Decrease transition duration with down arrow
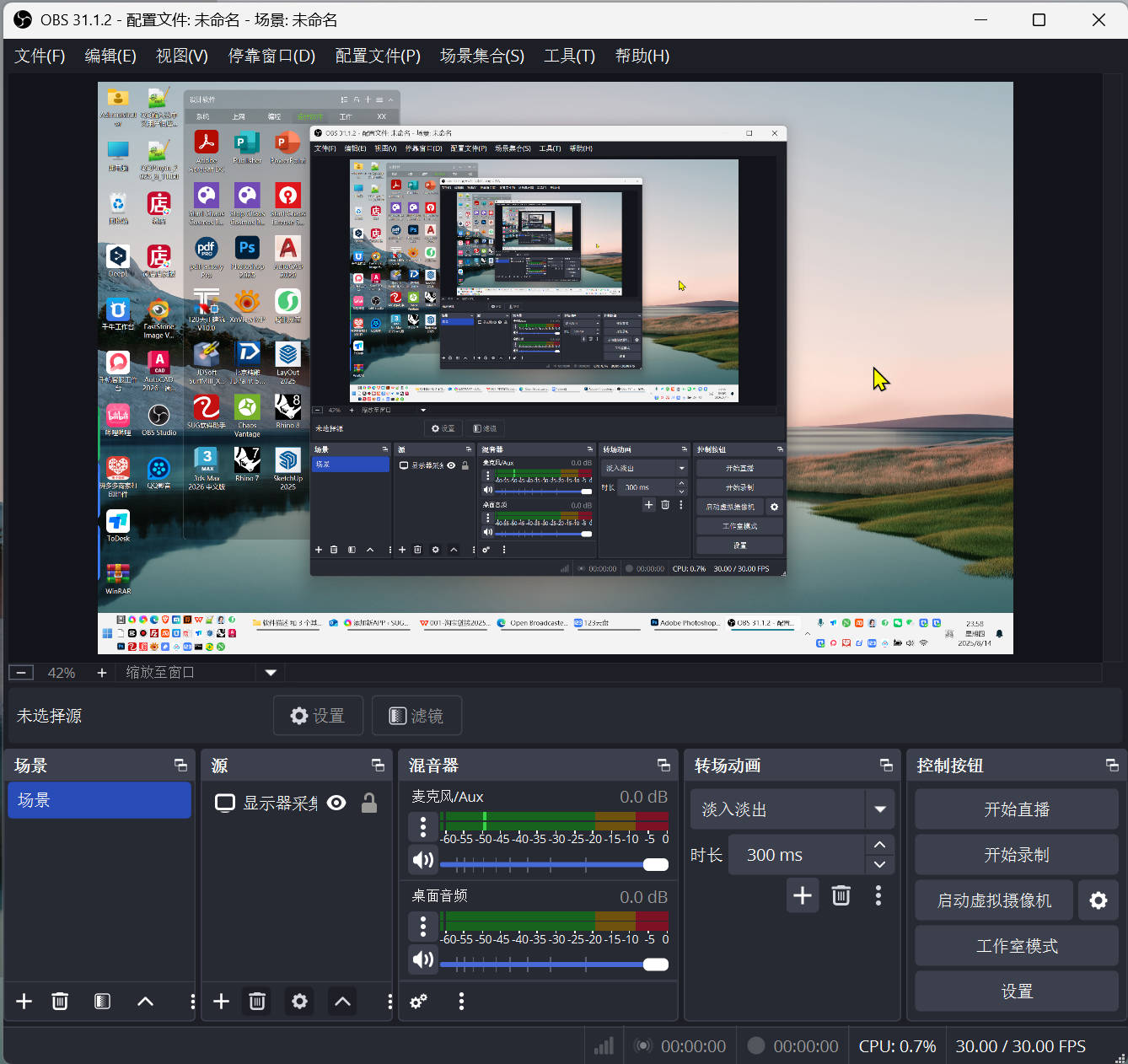The height and width of the screenshot is (1064, 1128). [879, 865]
